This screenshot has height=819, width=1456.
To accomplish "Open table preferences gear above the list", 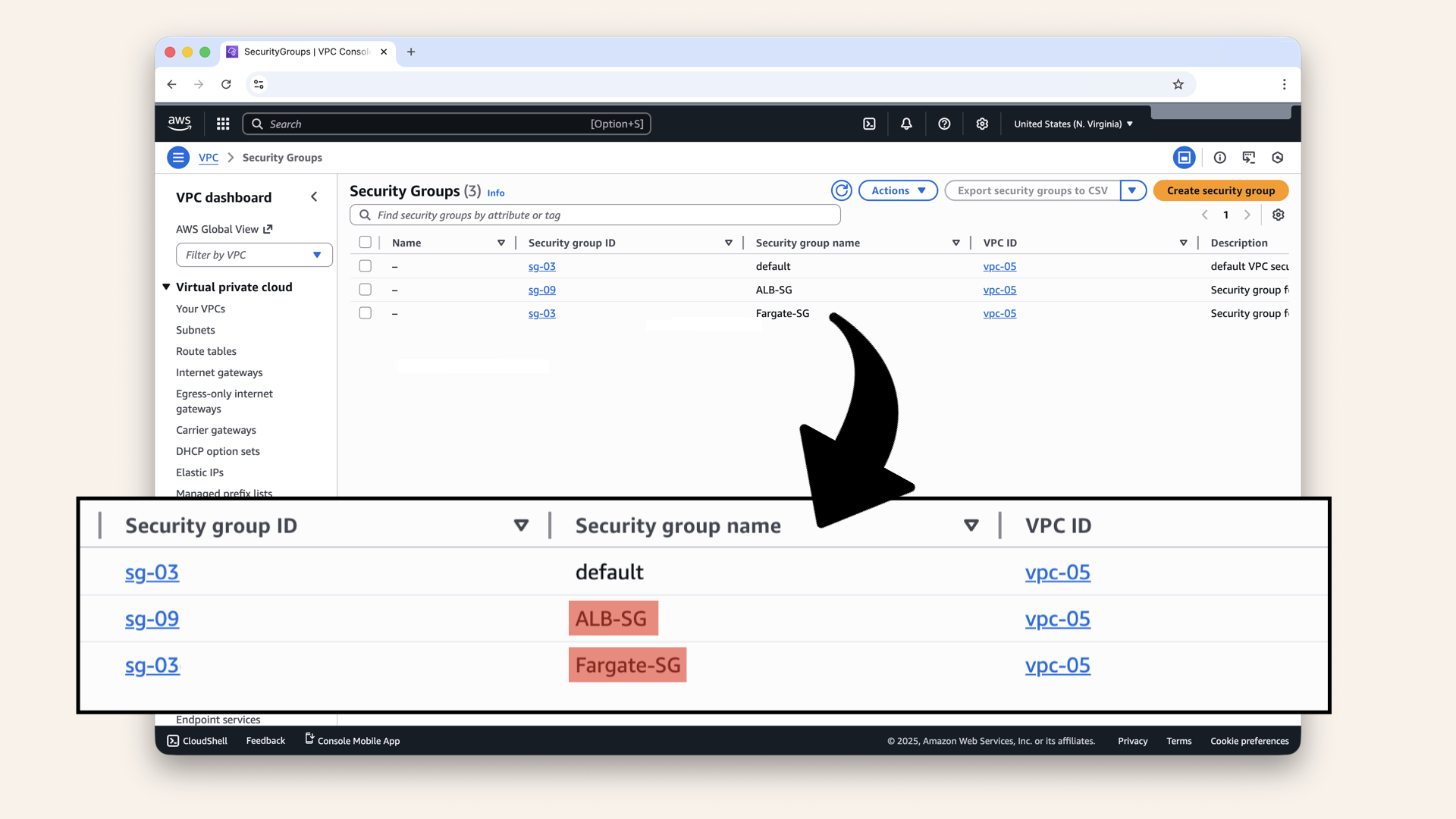I will click(1278, 215).
